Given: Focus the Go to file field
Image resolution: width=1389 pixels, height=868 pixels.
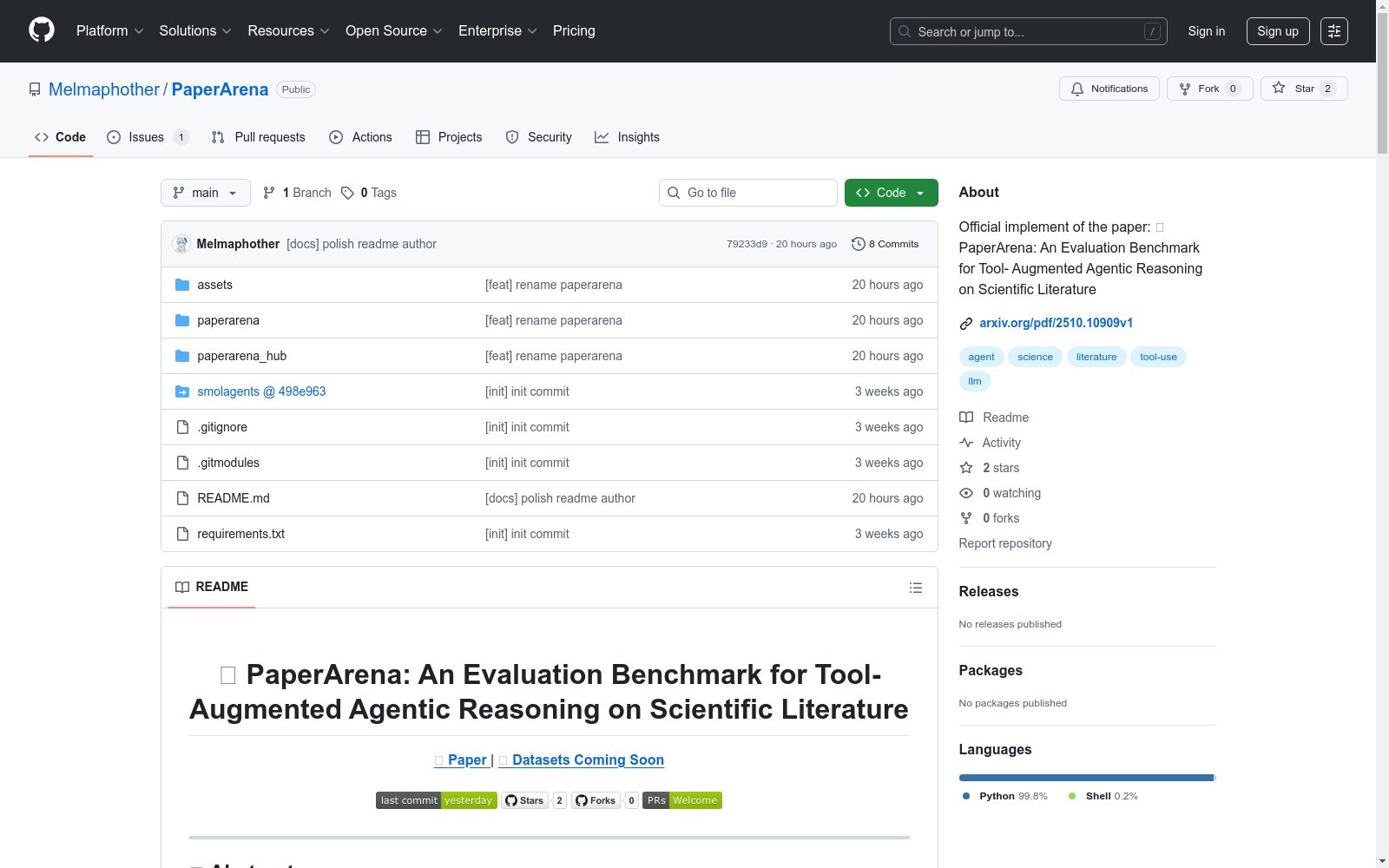Looking at the screenshot, I should [748, 193].
